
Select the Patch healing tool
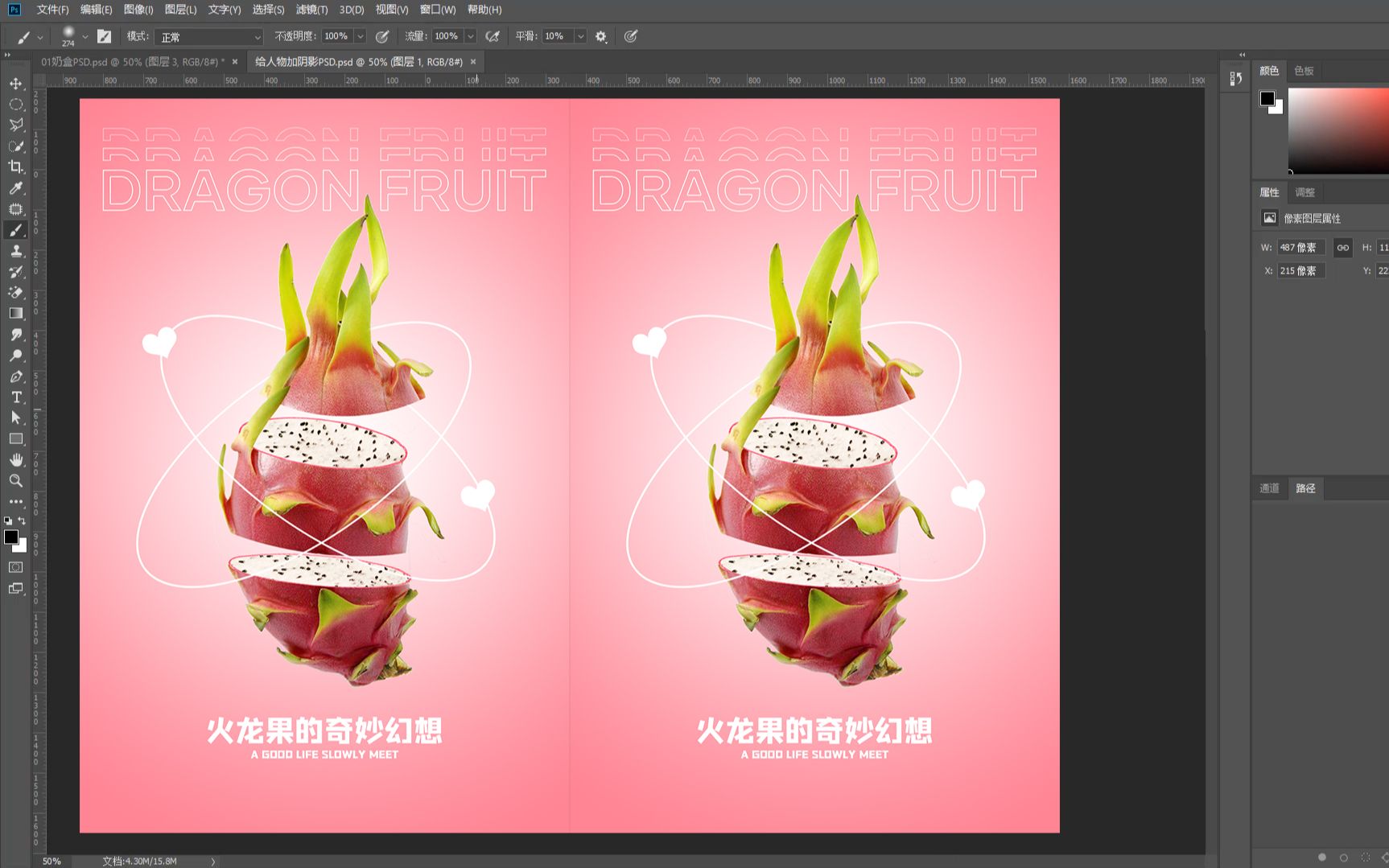[x=16, y=209]
